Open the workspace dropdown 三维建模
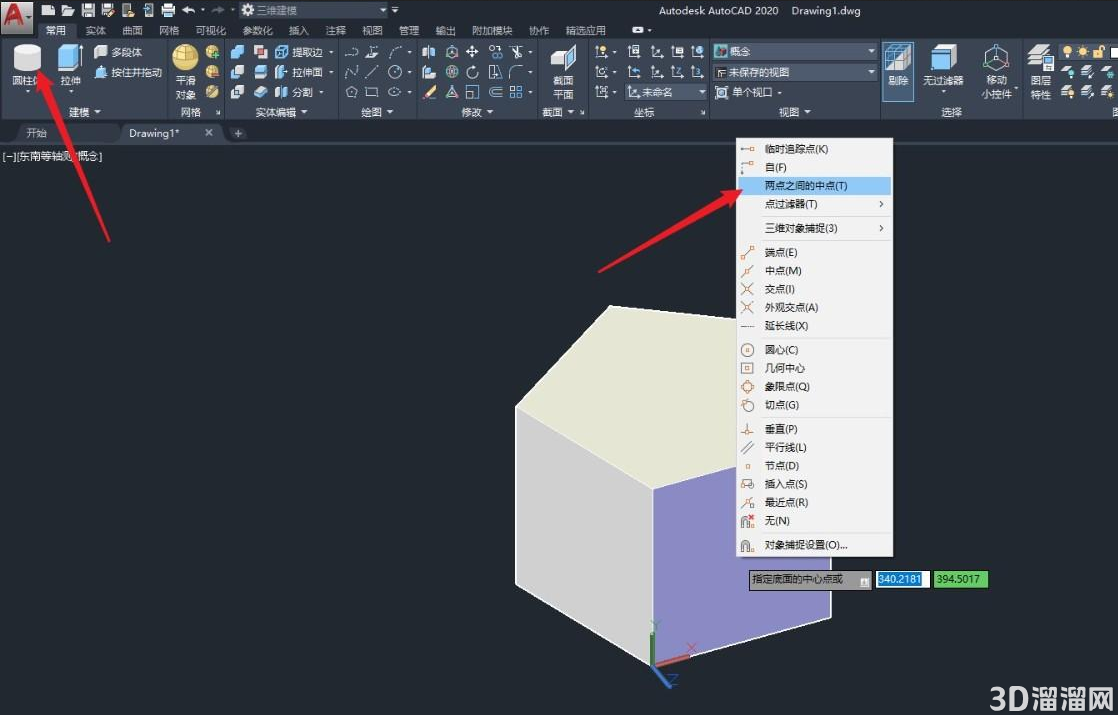The width and height of the screenshot is (1118, 715). click(314, 10)
